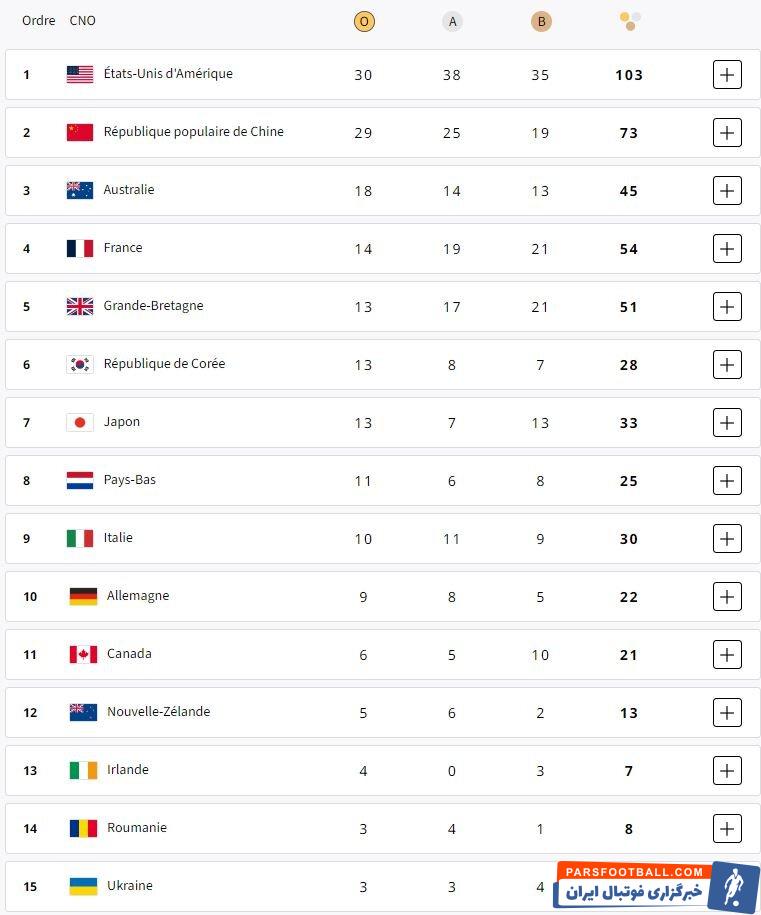This screenshot has width=761, height=915.
Task: Click the China flag icon
Action: pos(80,132)
